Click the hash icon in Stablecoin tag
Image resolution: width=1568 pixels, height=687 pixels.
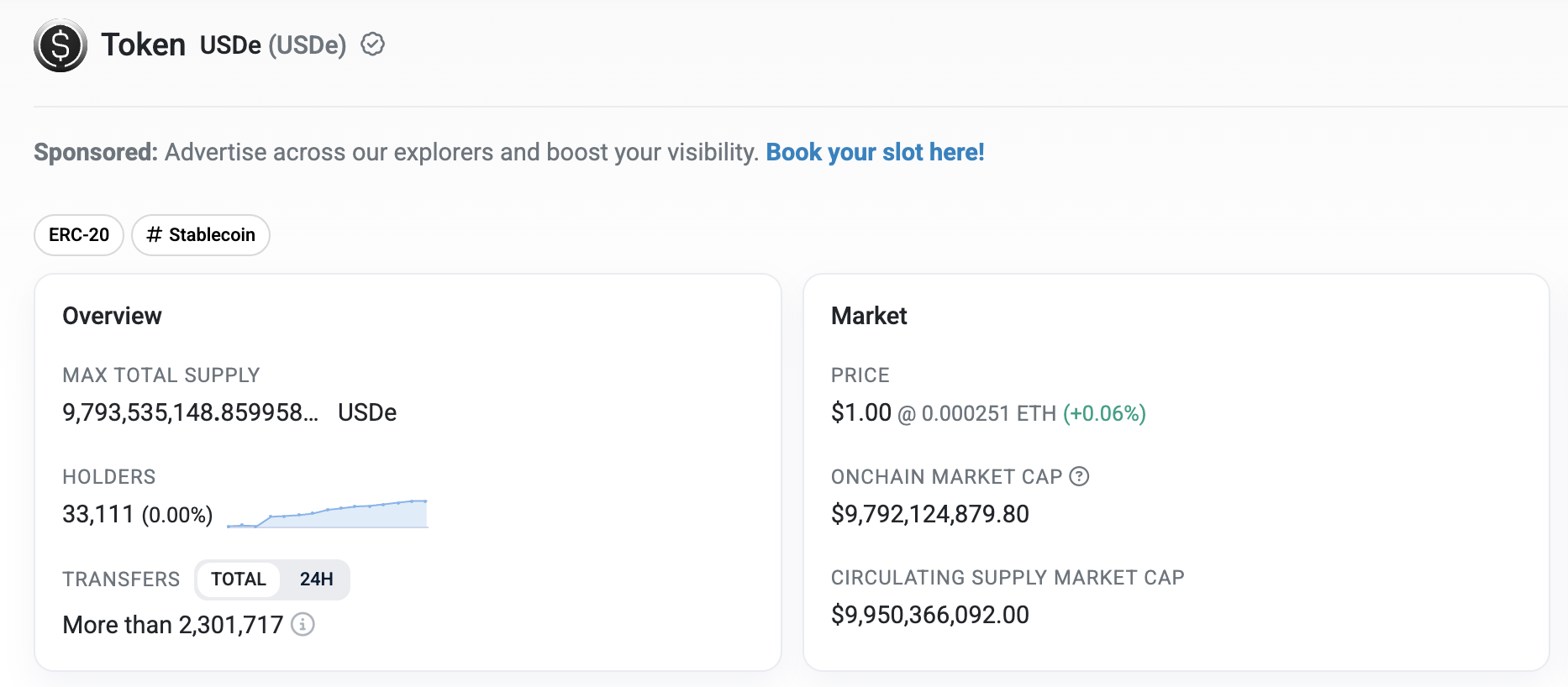[x=154, y=234]
